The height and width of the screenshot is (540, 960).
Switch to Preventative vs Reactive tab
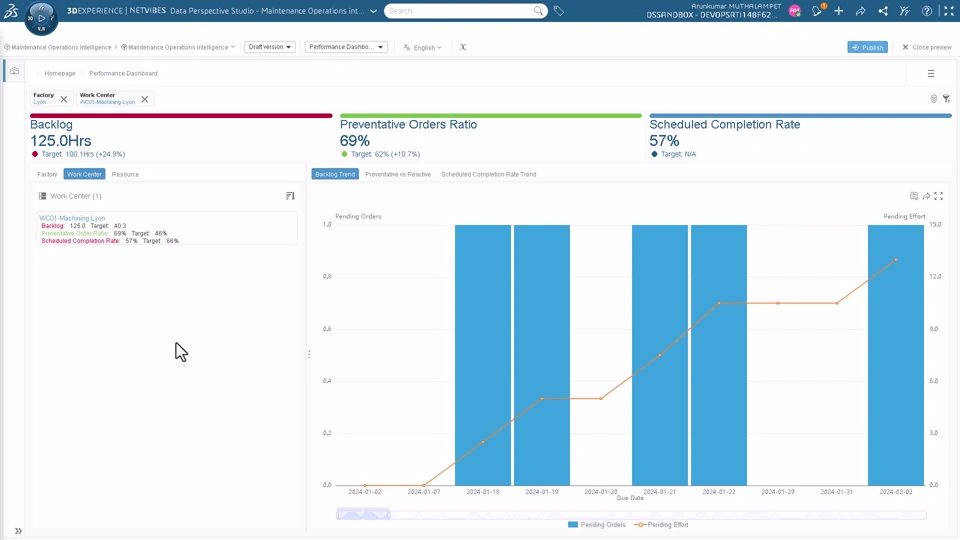coord(398,174)
